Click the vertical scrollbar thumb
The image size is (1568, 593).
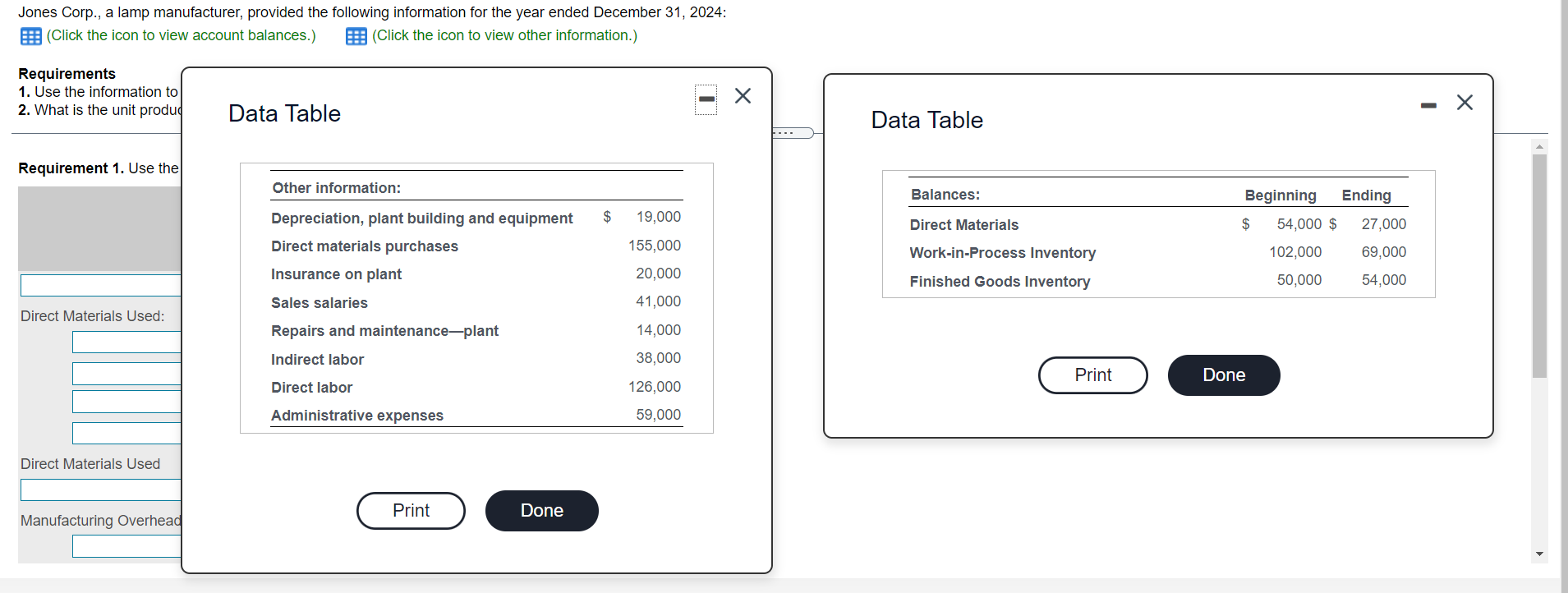(1540, 266)
